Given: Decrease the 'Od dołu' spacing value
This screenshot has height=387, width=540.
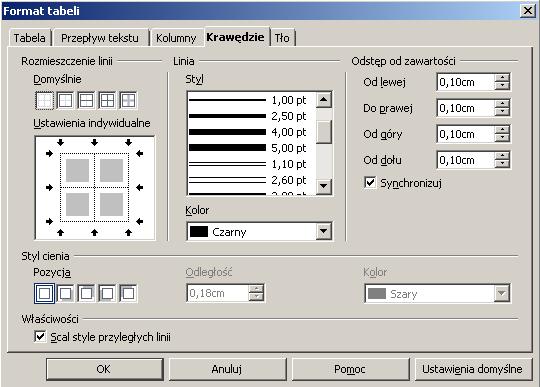Looking at the screenshot, I should tap(502, 164).
